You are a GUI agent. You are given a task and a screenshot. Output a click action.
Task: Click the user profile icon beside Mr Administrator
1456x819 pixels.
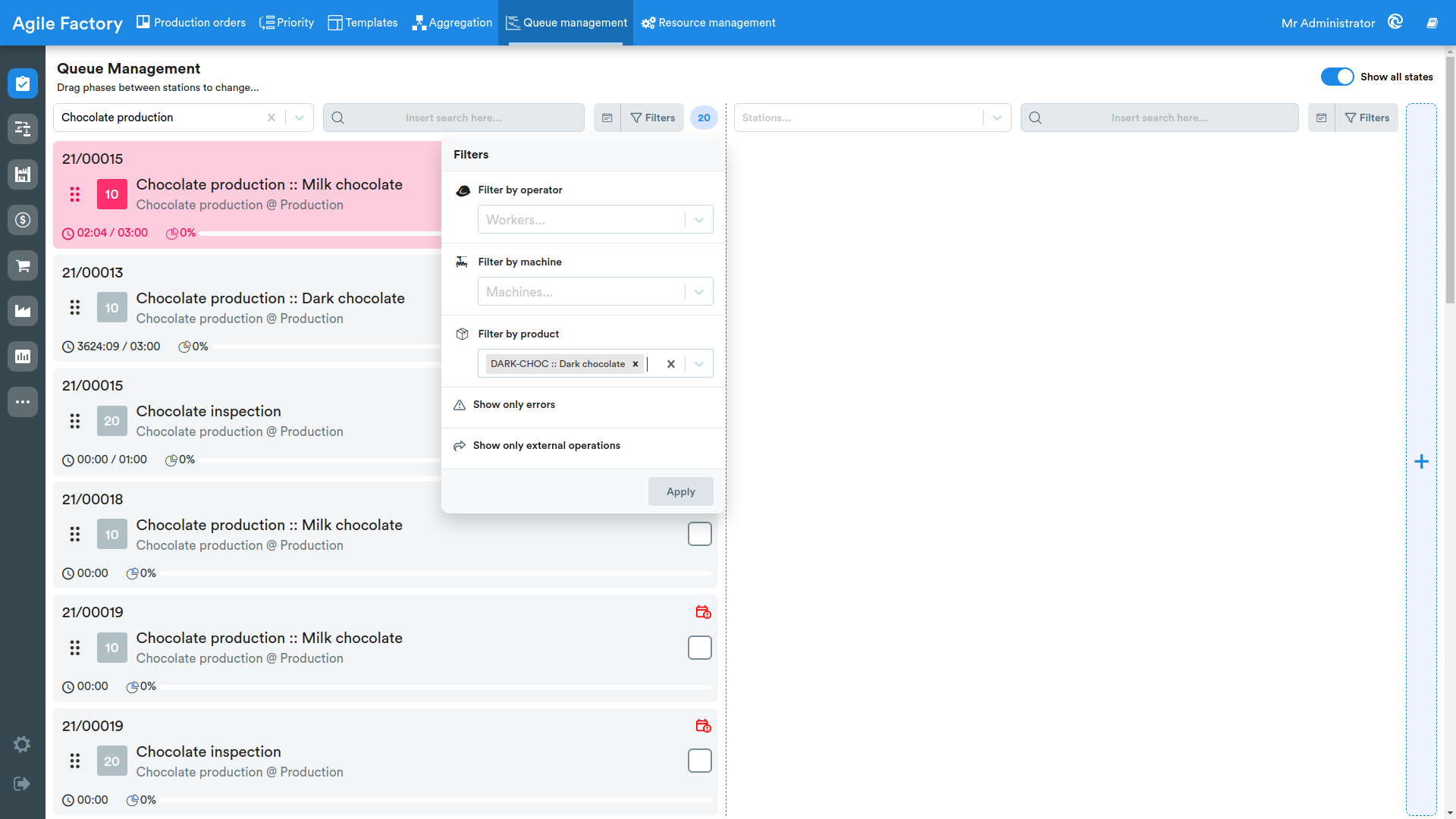click(1395, 22)
